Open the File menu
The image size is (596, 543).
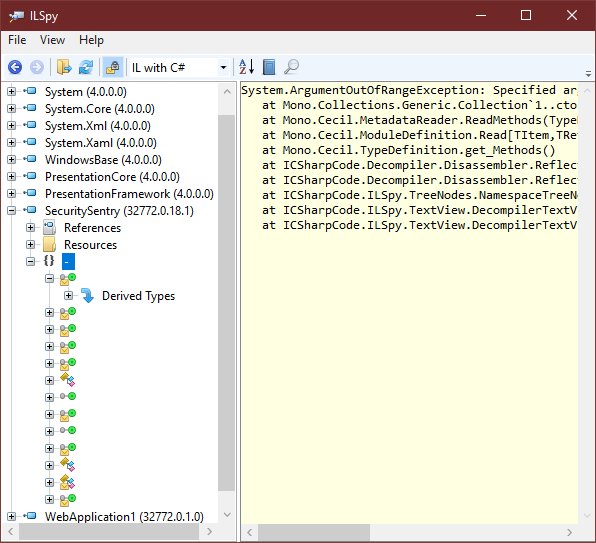coord(17,40)
